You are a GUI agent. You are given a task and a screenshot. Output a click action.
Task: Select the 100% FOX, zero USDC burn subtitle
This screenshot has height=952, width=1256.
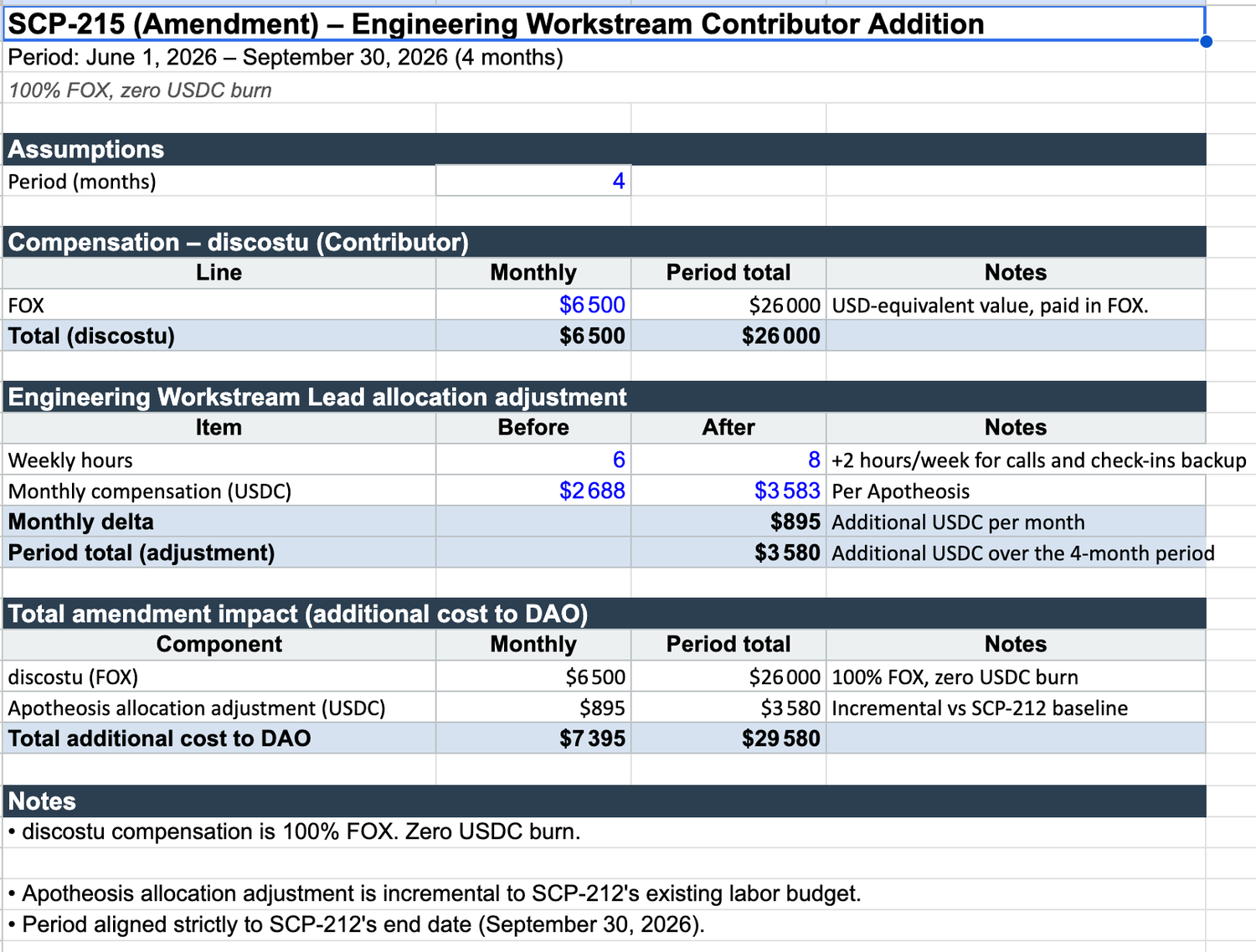point(140,90)
